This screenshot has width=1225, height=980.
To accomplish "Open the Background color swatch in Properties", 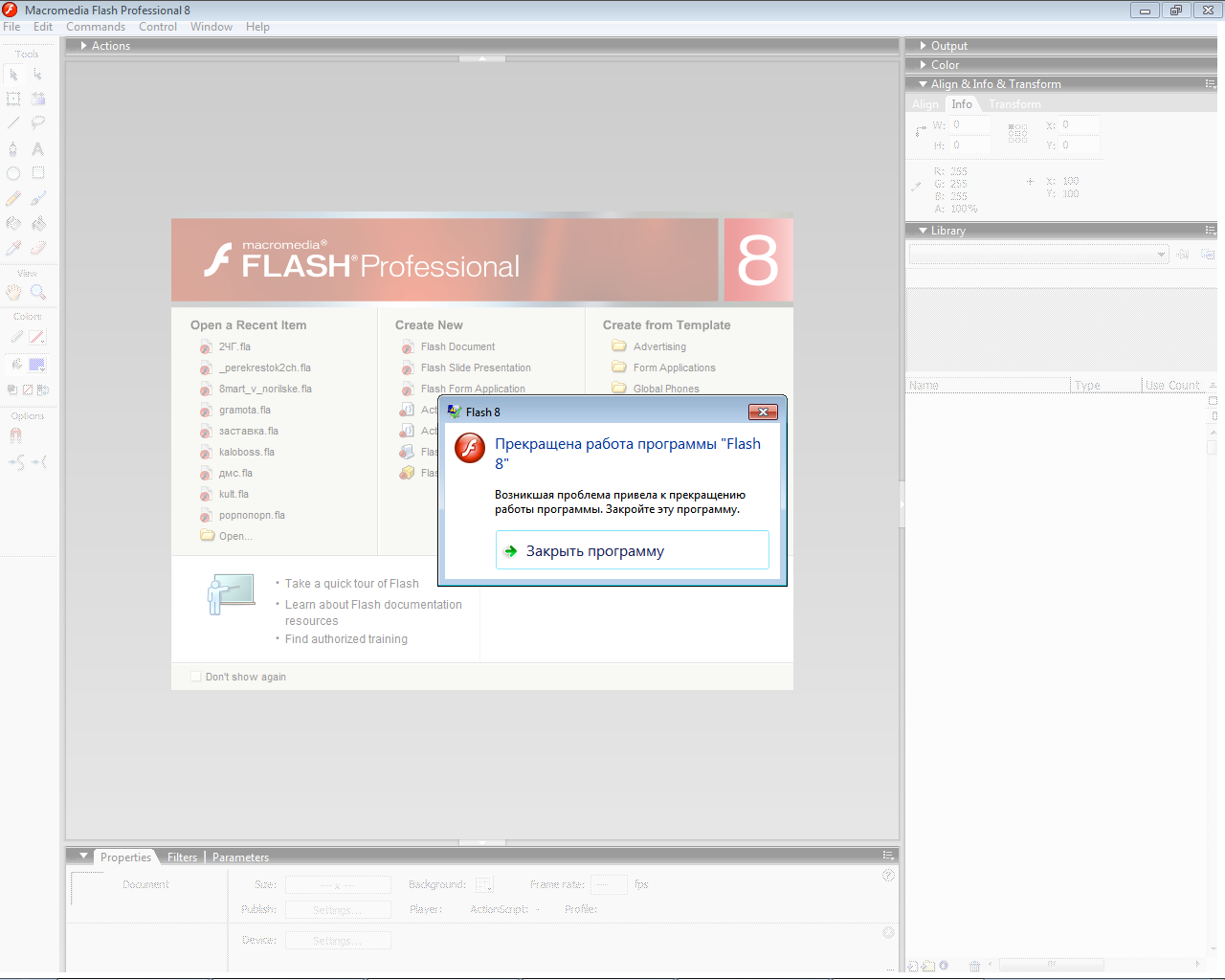I will tap(484, 884).
